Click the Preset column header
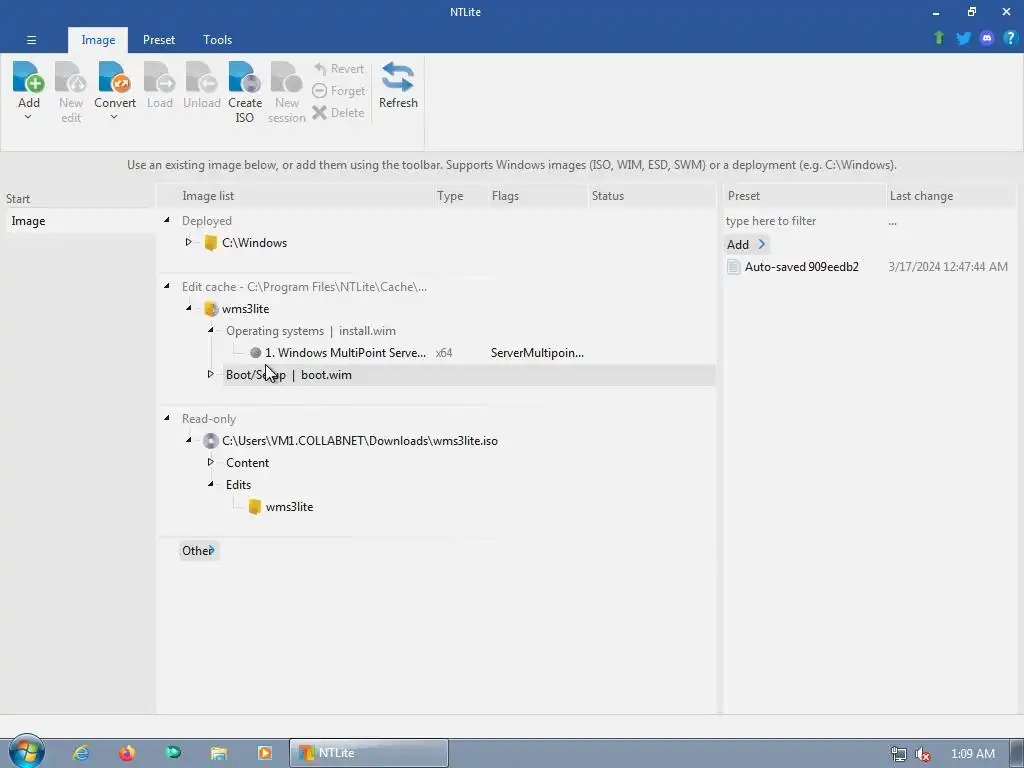Viewport: 1024px width, 768px height. click(x=805, y=196)
